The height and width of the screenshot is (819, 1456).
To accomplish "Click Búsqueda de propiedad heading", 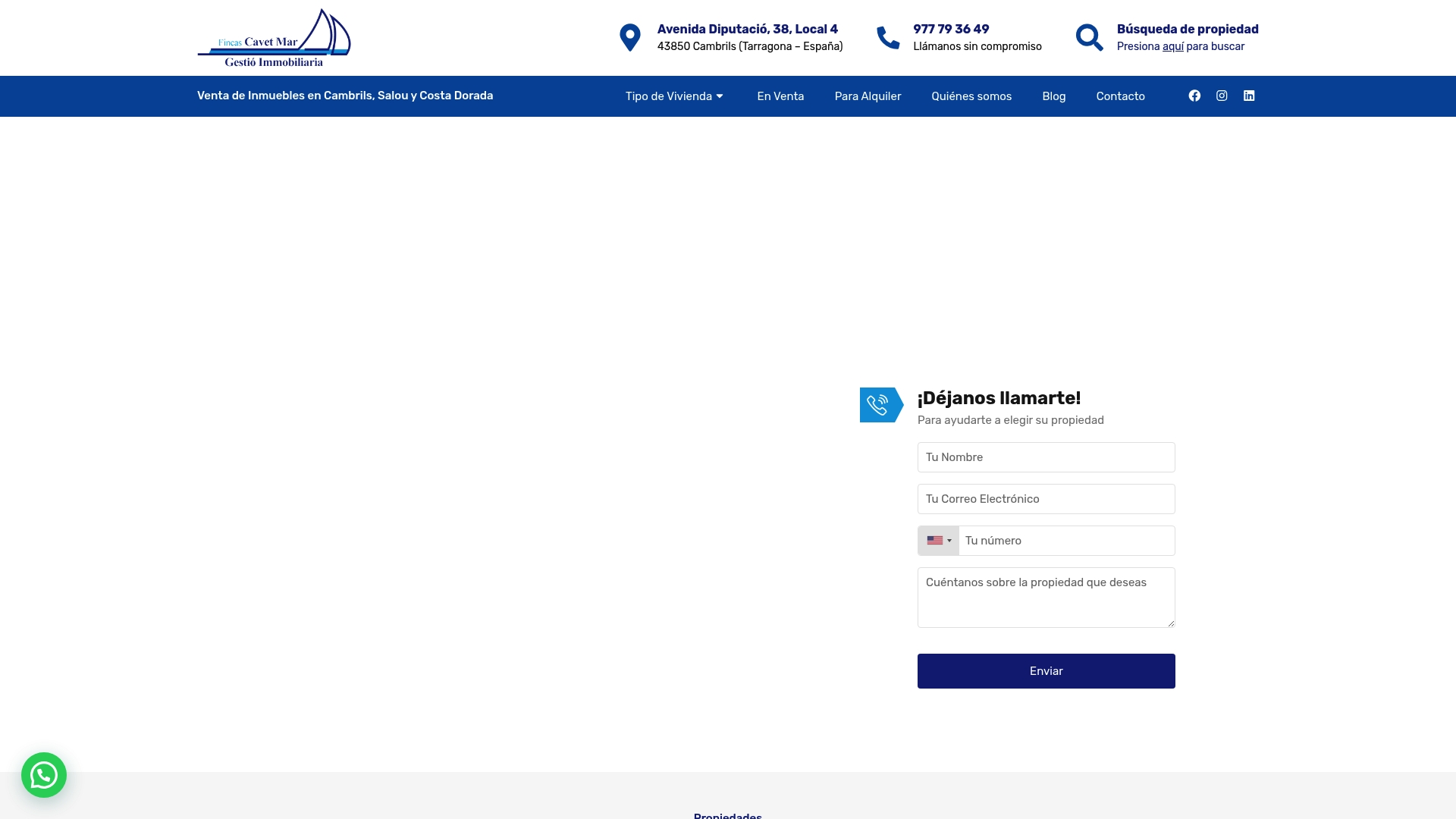I will tap(1188, 29).
